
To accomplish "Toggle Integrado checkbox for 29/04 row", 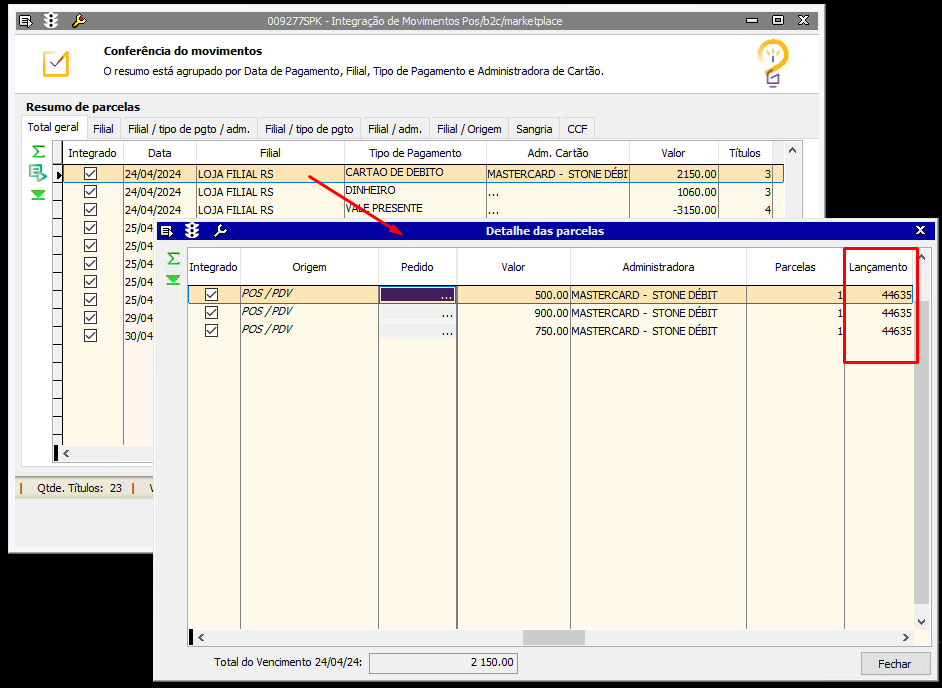I will click(x=91, y=317).
